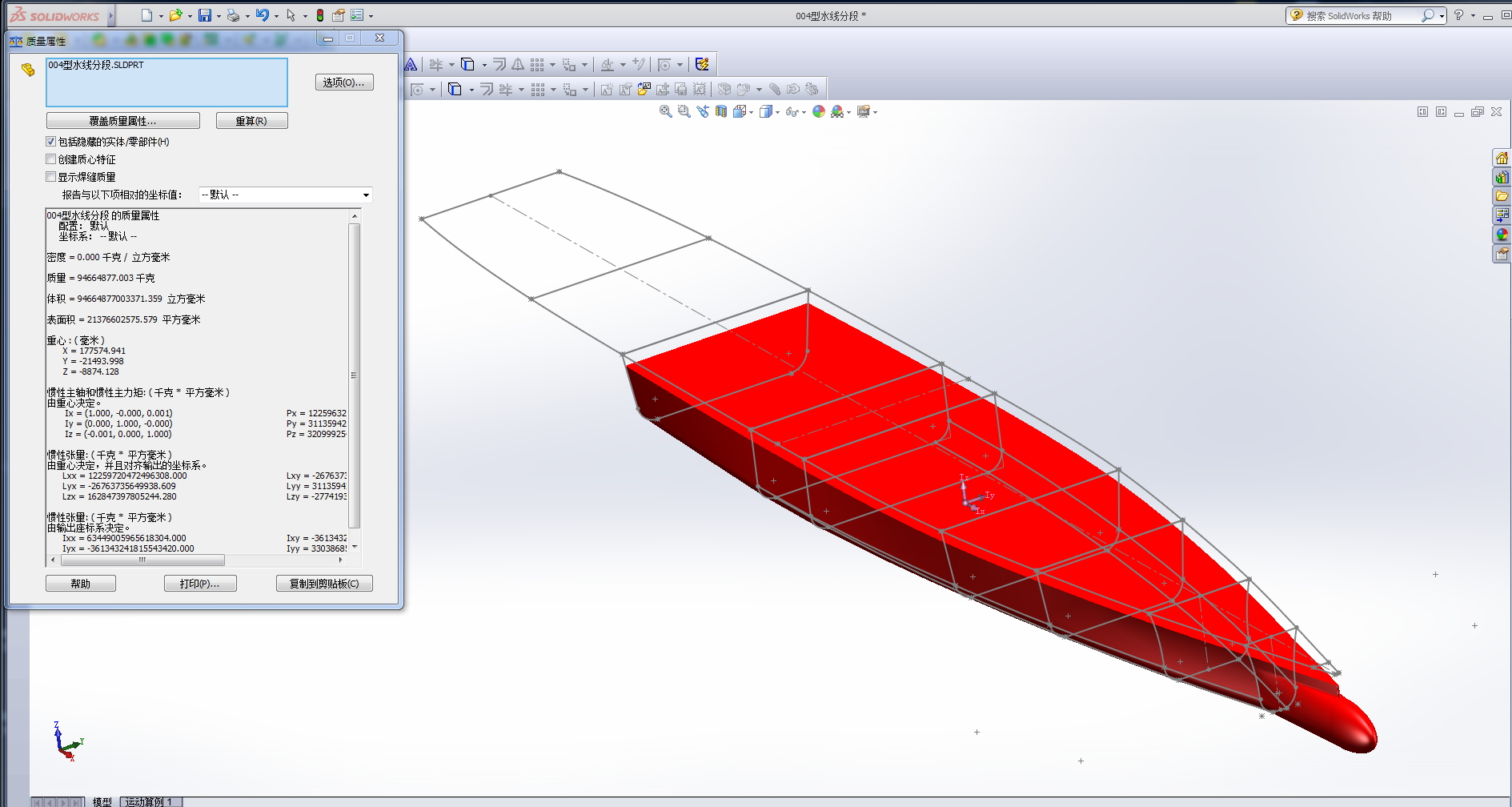This screenshot has width=1512, height=807.
Task: Enable show weld bead mass checkbox
Action: 51,177
